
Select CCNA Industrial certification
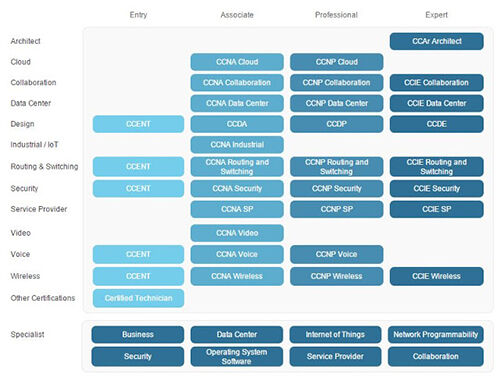tap(237, 145)
